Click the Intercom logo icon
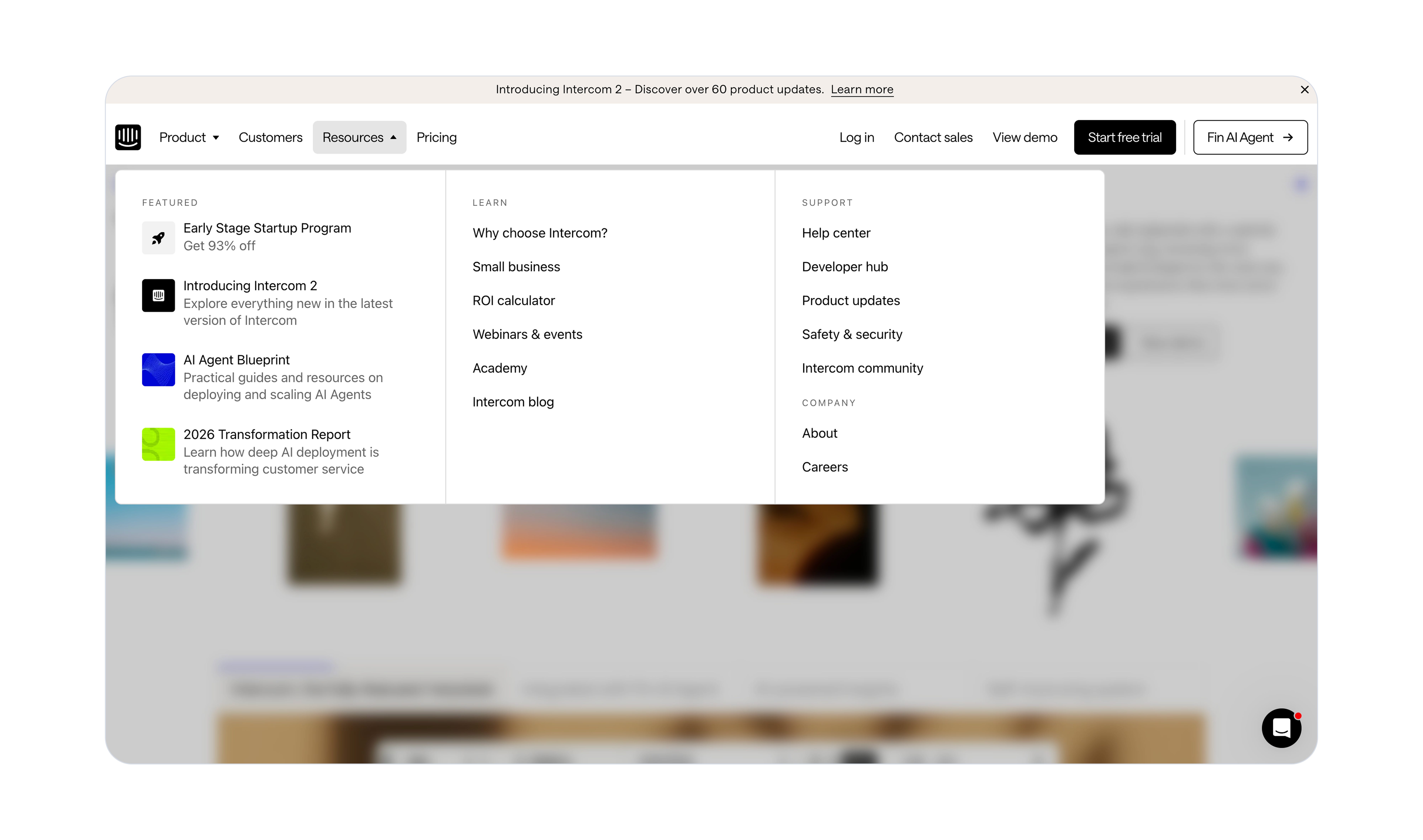The width and height of the screenshot is (1423, 840). [x=128, y=138]
